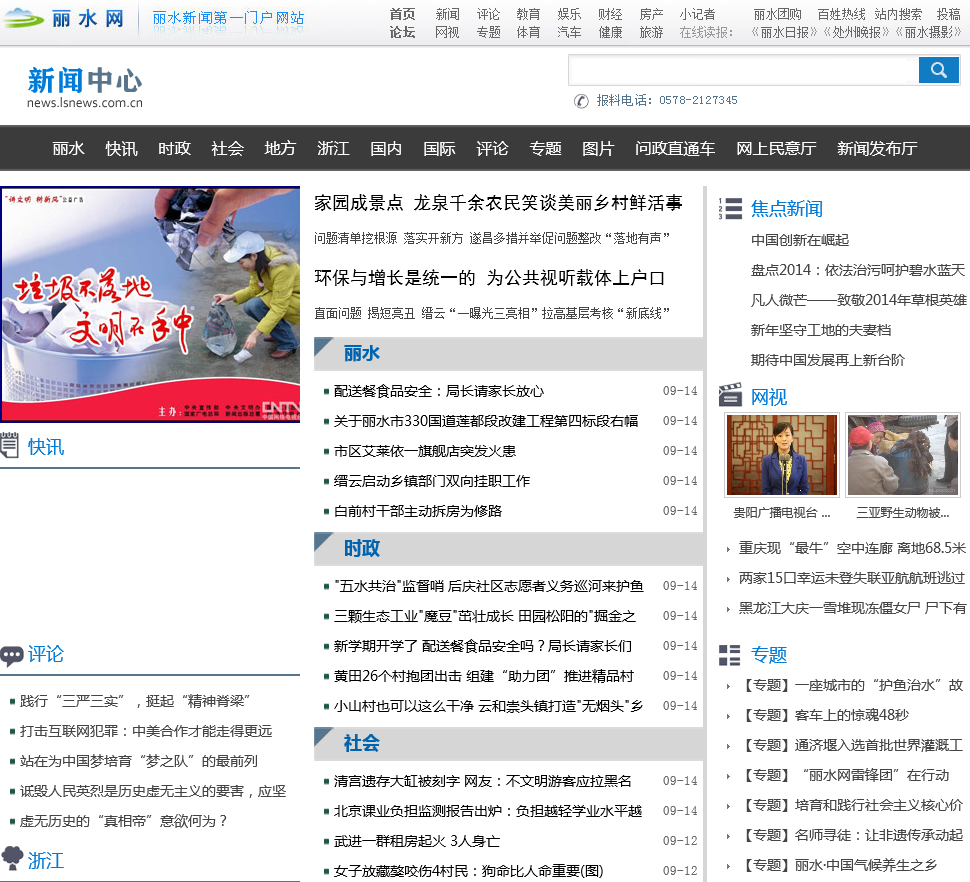Screen dimensions: 970x882
Task: Open 盘点2014：依法治污呵护碧水蓝天
Action: coord(857,270)
